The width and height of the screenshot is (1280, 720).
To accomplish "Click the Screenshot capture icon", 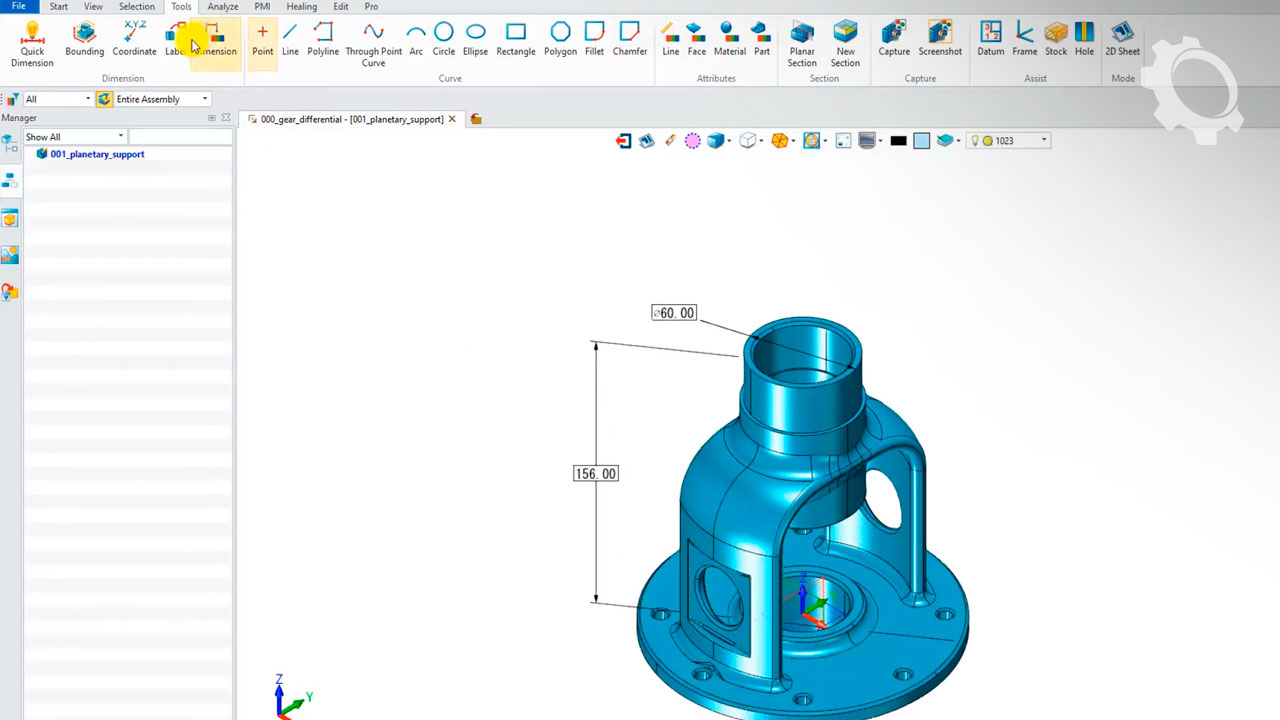I will 940,40.
